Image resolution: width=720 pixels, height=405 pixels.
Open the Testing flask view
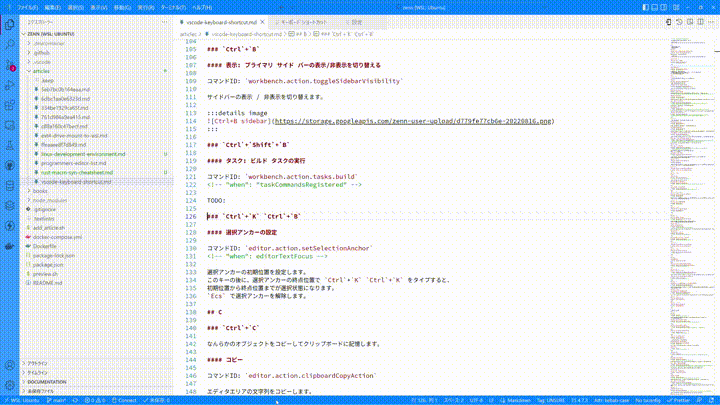[x=10, y=146]
